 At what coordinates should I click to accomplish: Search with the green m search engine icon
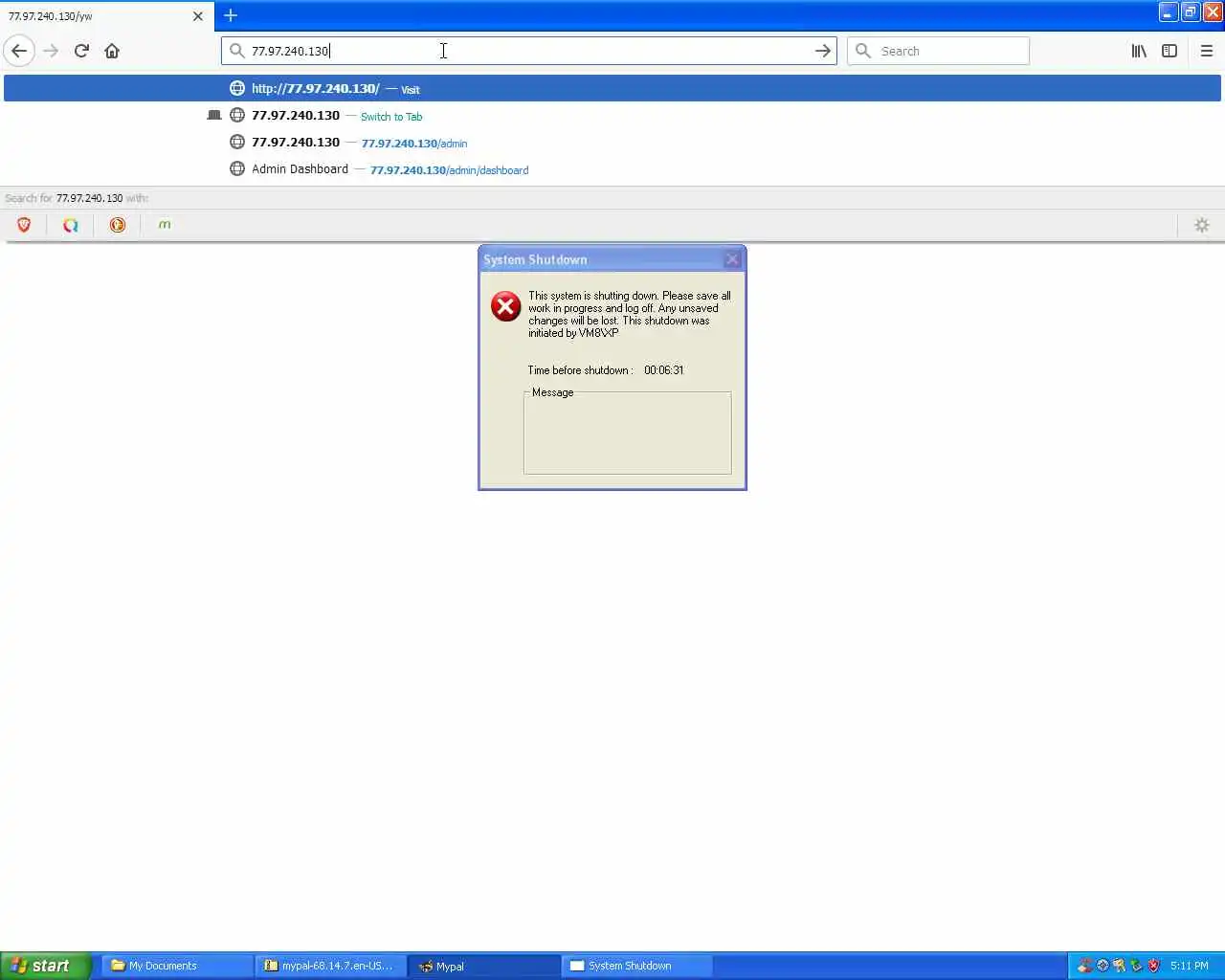point(165,225)
